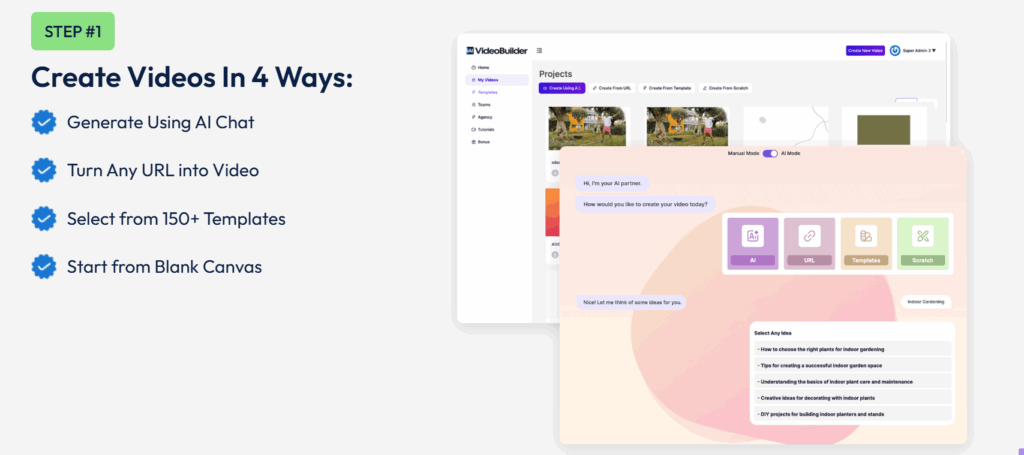This screenshot has height=455, width=1024.
Task: Select the Templates label button
Action: 866,260
